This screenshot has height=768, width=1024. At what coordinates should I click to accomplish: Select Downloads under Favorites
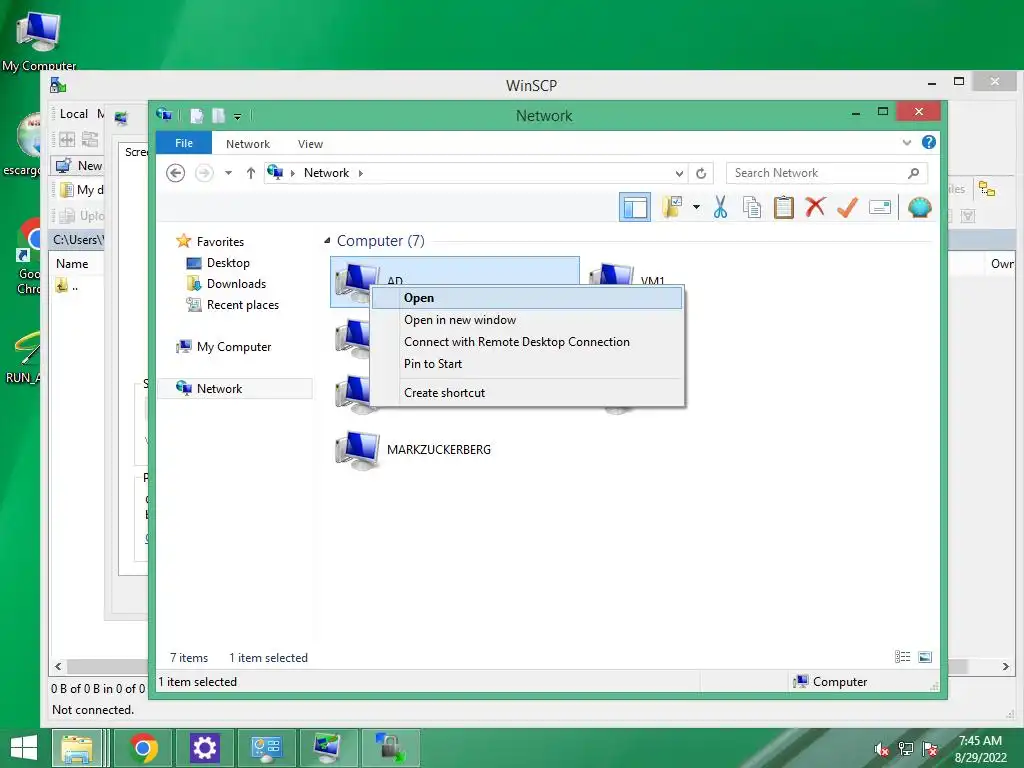click(236, 283)
